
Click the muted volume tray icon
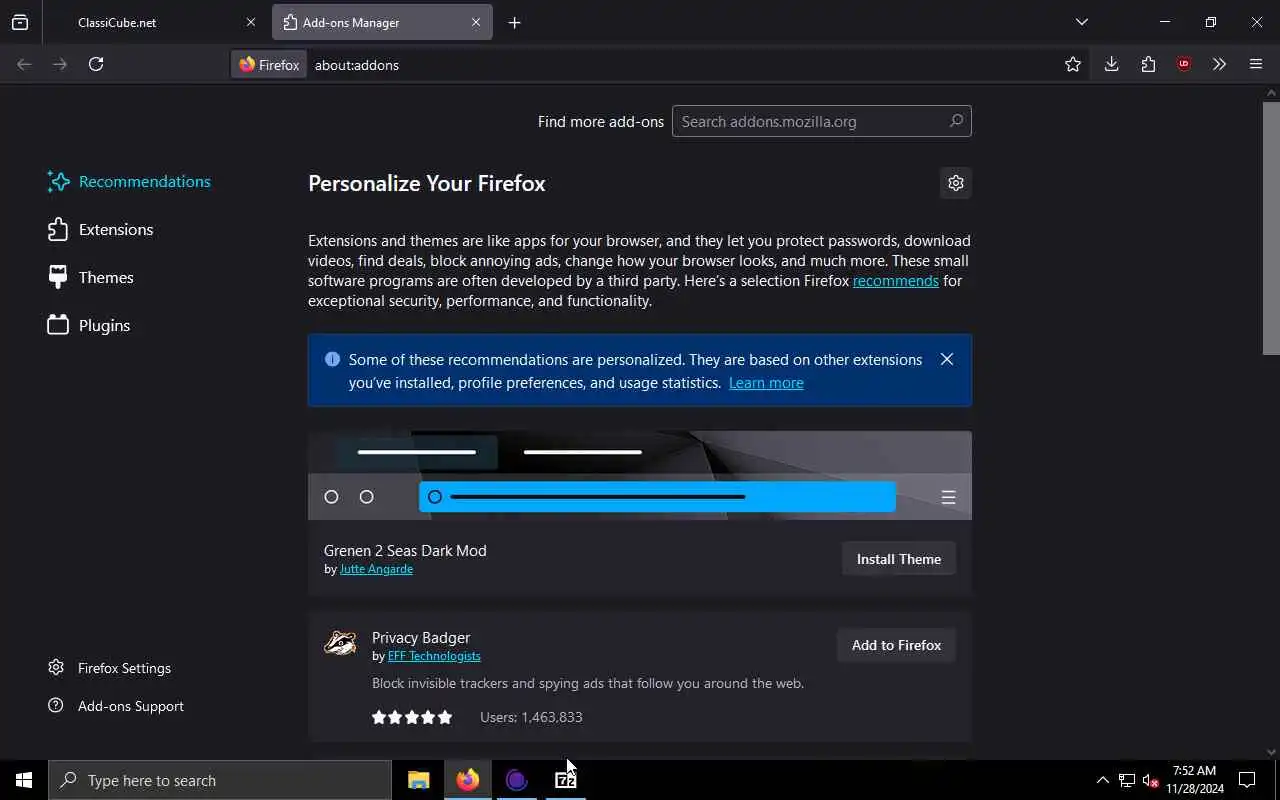tap(1150, 780)
